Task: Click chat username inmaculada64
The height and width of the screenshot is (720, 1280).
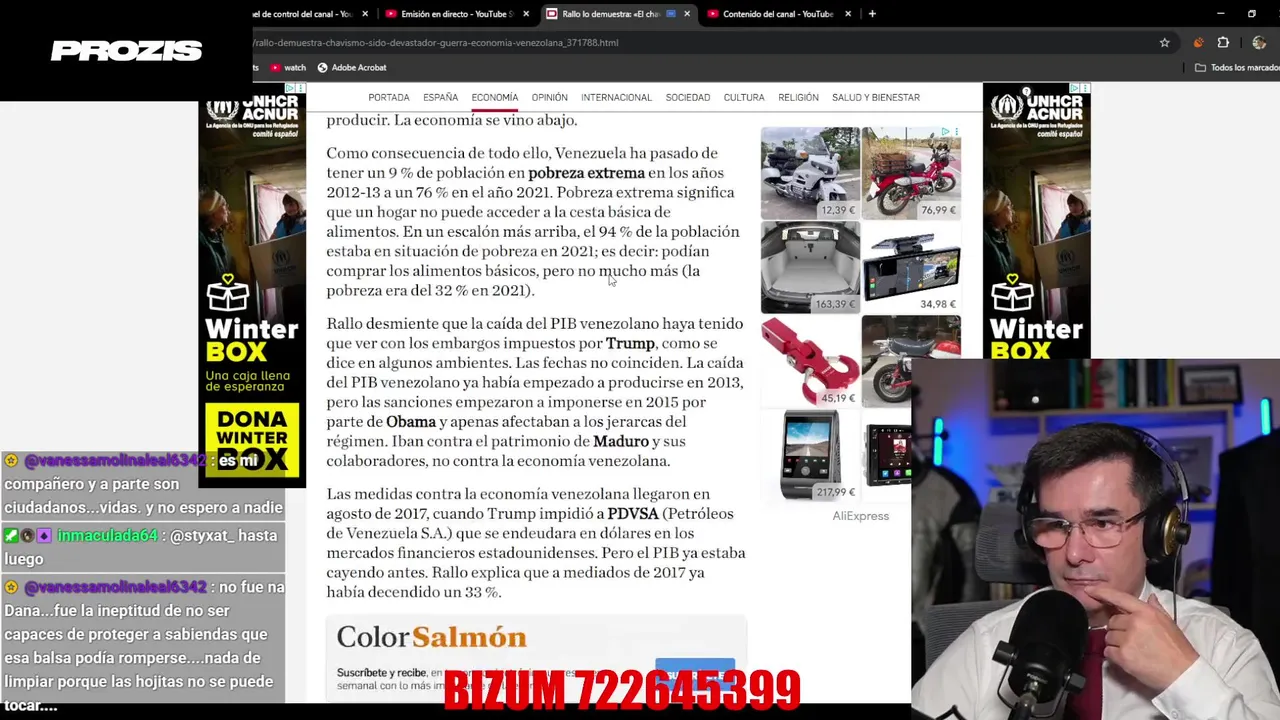Action: 108,536
